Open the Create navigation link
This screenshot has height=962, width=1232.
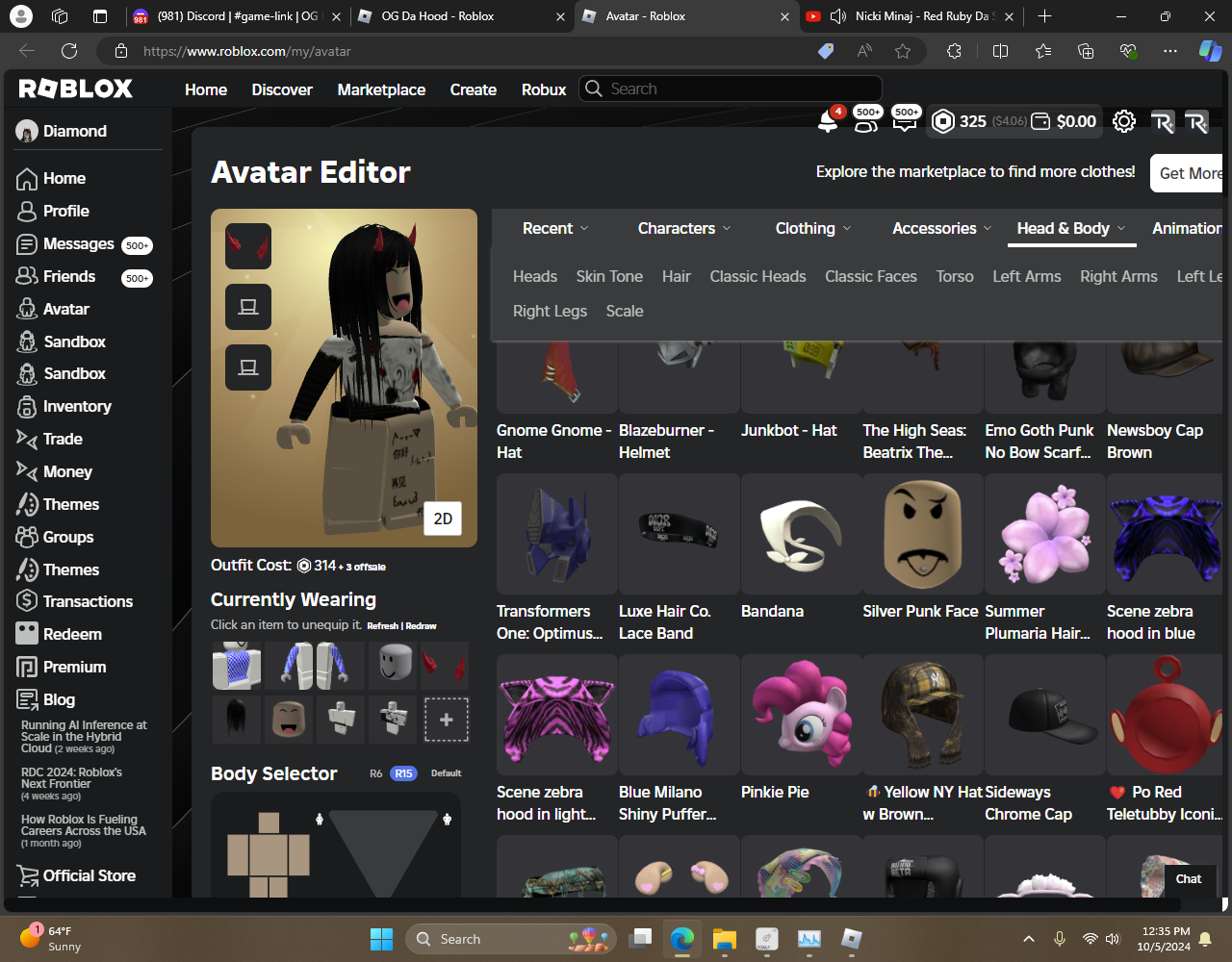pos(473,89)
